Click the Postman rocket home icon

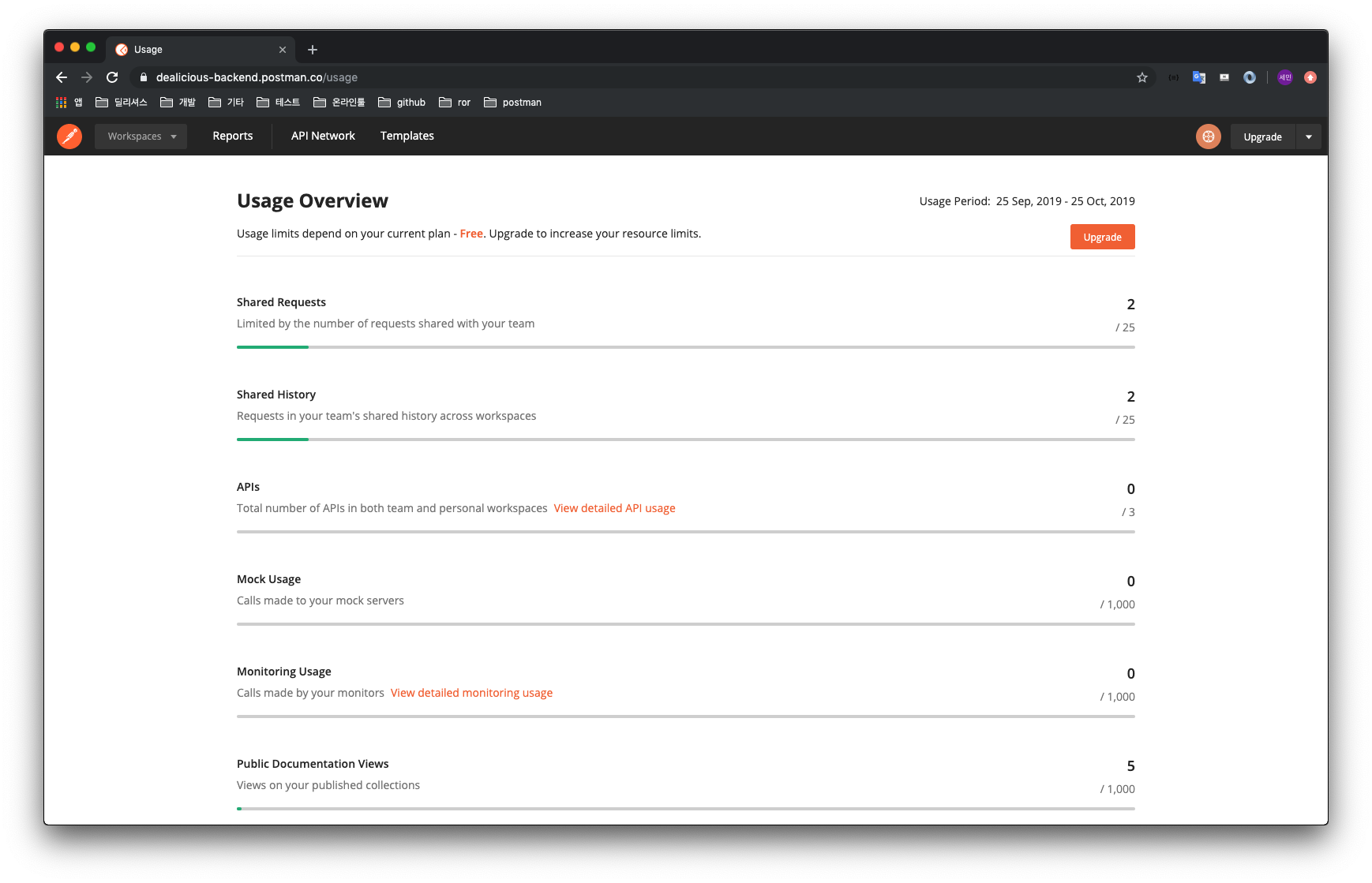(69, 136)
